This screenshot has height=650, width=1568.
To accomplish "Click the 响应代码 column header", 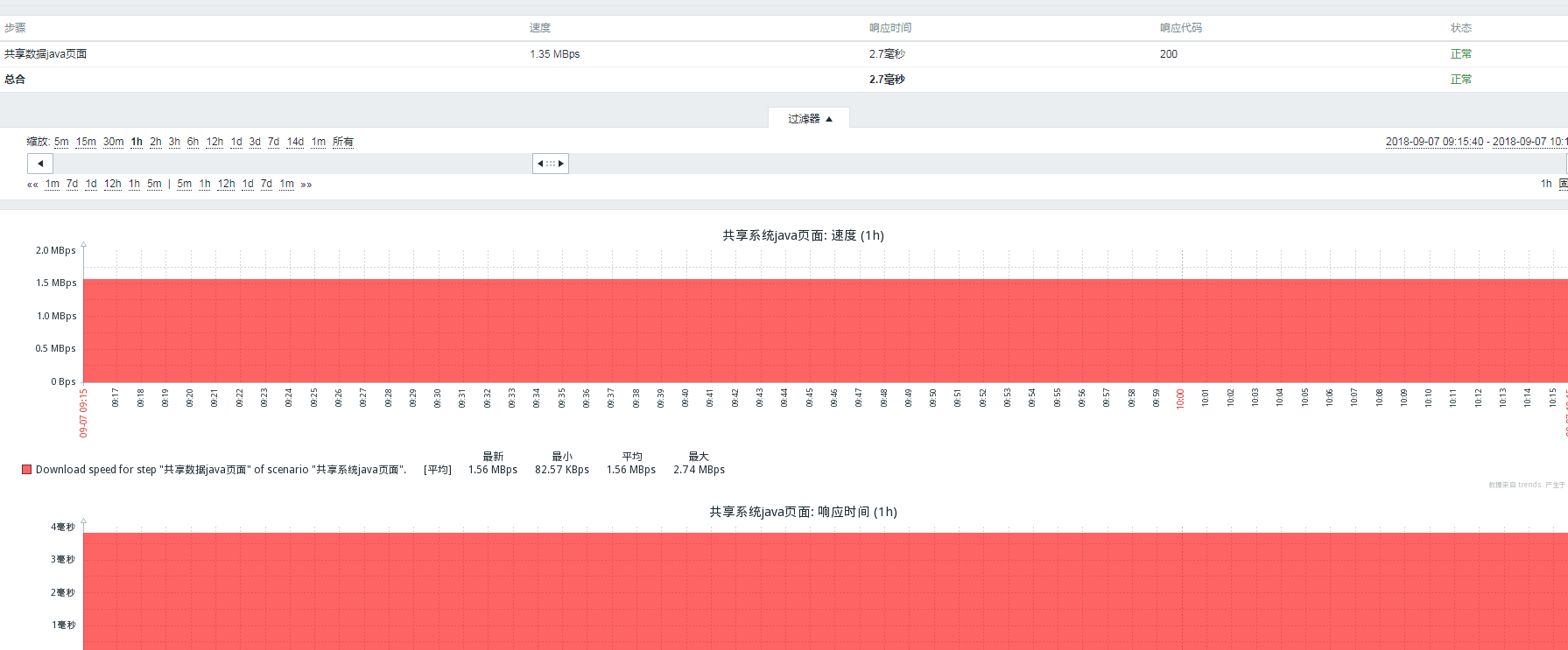I will pos(1181,28).
